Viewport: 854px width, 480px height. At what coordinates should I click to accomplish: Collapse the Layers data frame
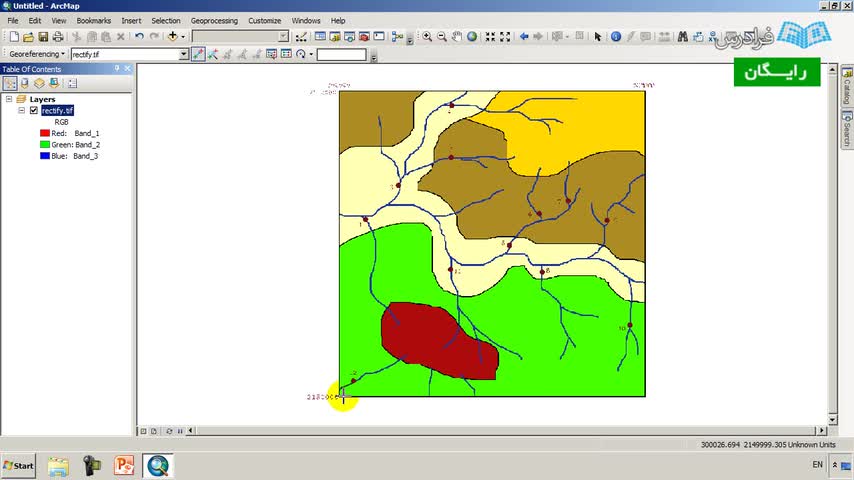[9, 99]
